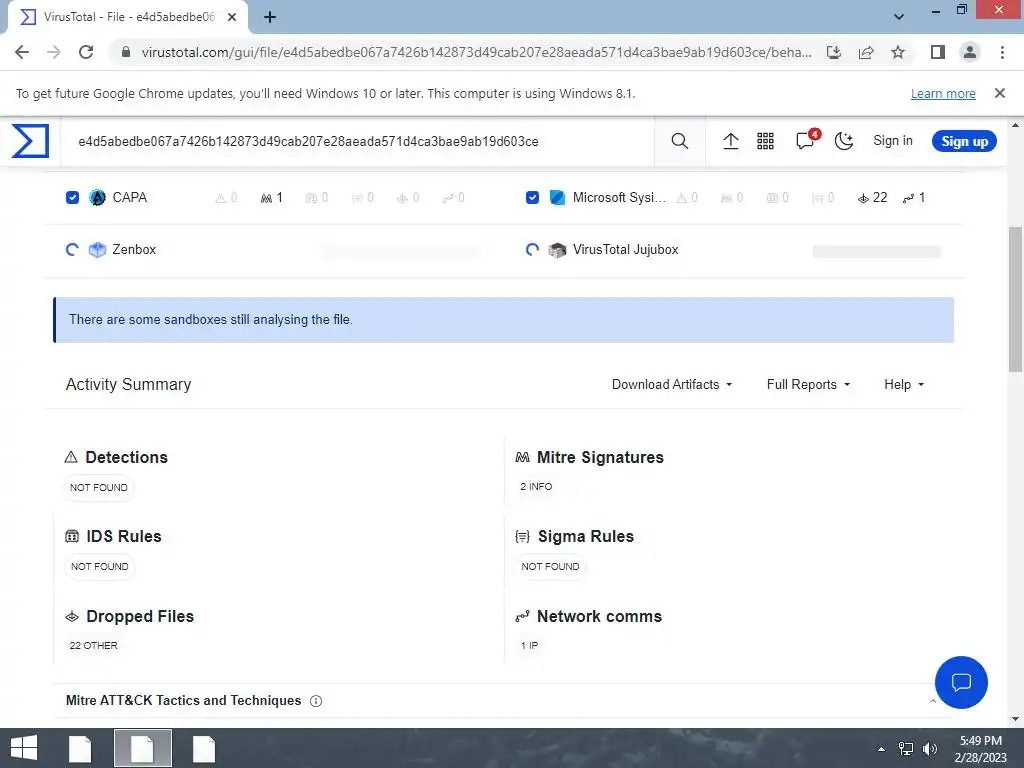
Task: Toggle dark mode moon icon
Action: (844, 141)
